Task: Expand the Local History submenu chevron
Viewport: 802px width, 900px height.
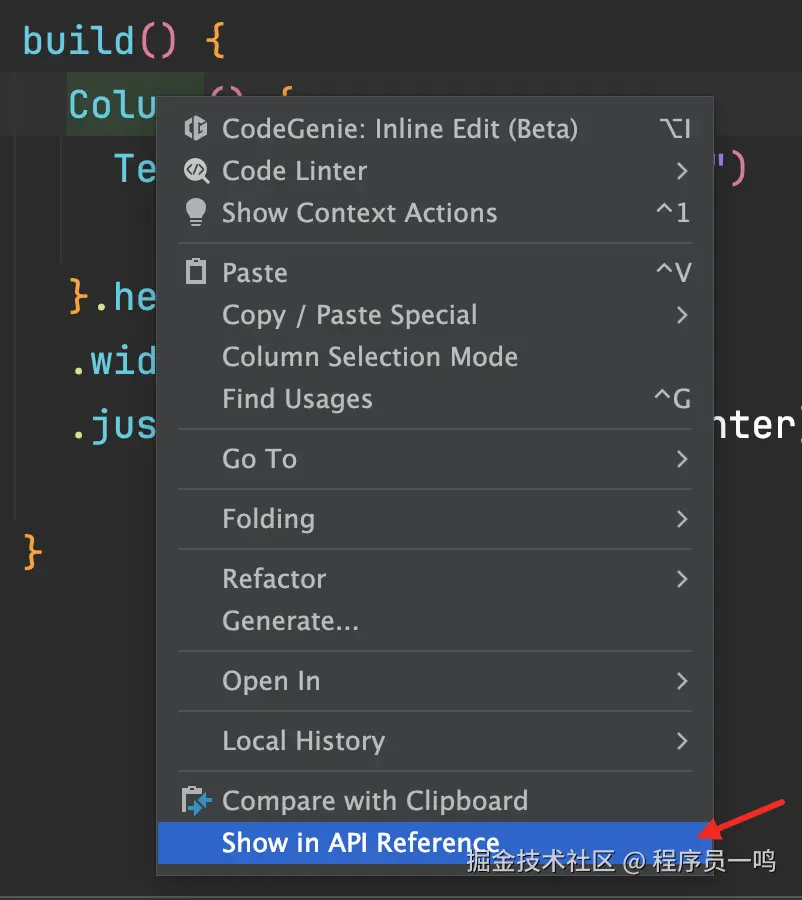Action: (682, 741)
